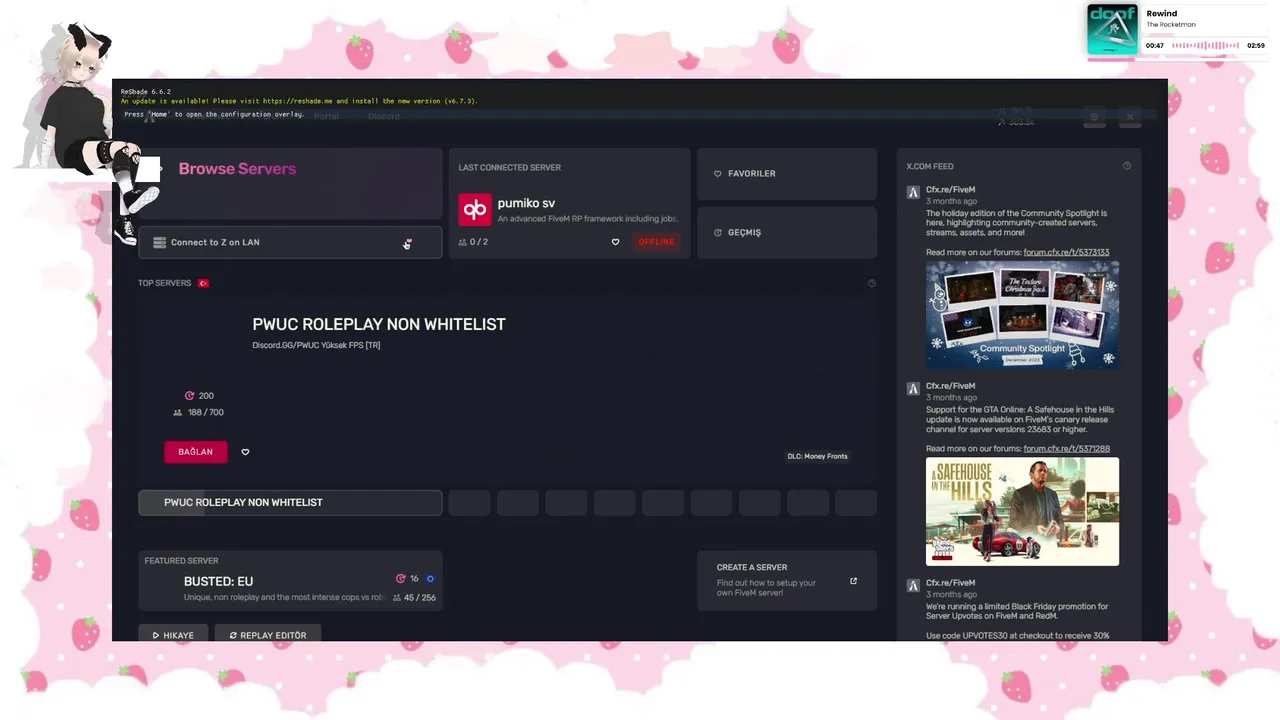Click the heart icon on Favoriler
This screenshot has width=1280, height=720.
[717, 174]
